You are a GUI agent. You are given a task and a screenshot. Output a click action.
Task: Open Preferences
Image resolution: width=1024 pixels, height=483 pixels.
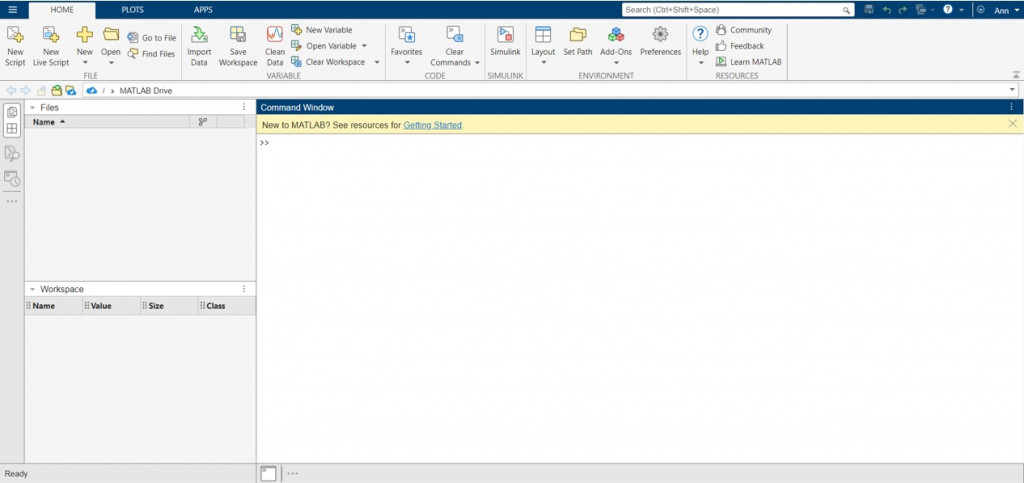coord(660,42)
